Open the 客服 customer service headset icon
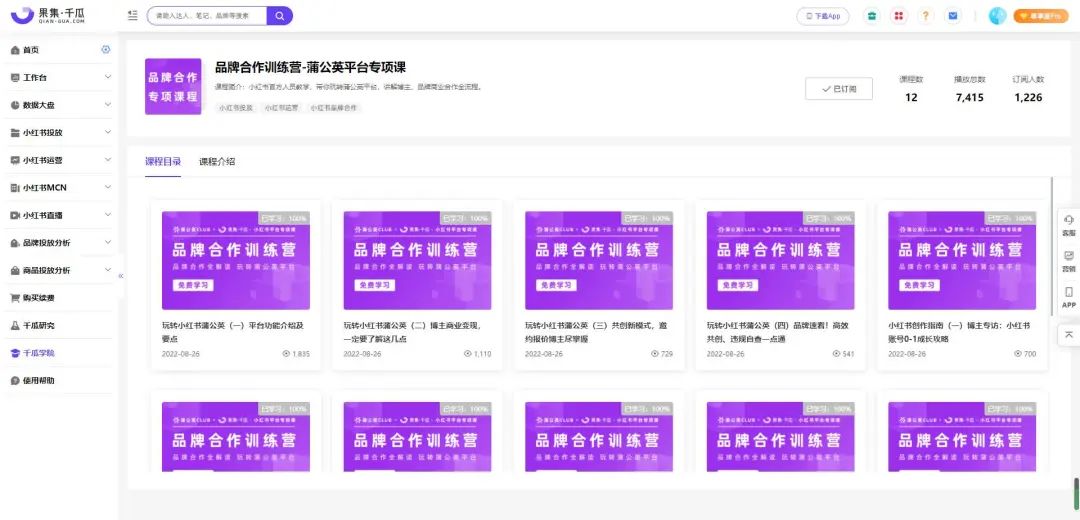The height and width of the screenshot is (520, 1080). pos(1068,224)
